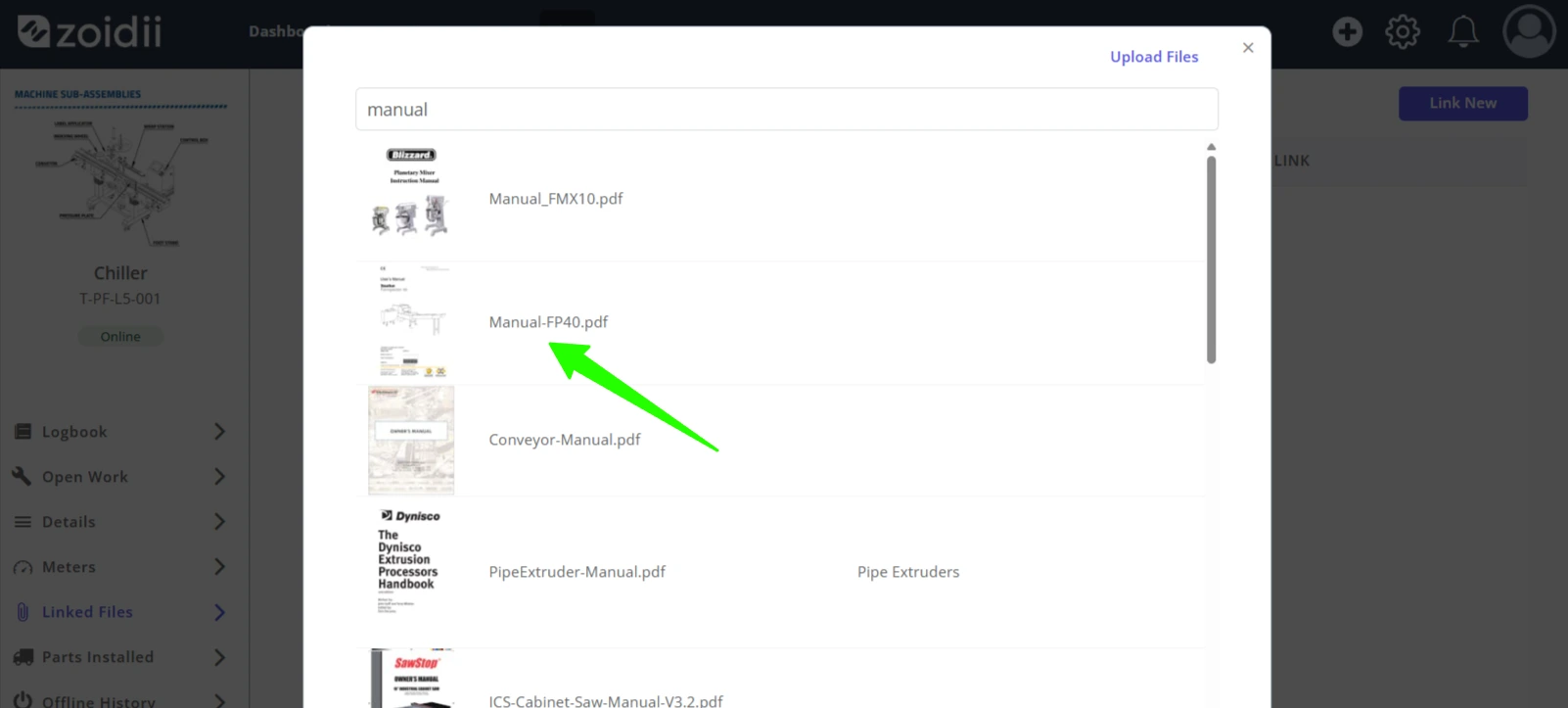The image size is (1568, 708).
Task: Select Manual-FP40.pdf file name
Action: click(548, 322)
